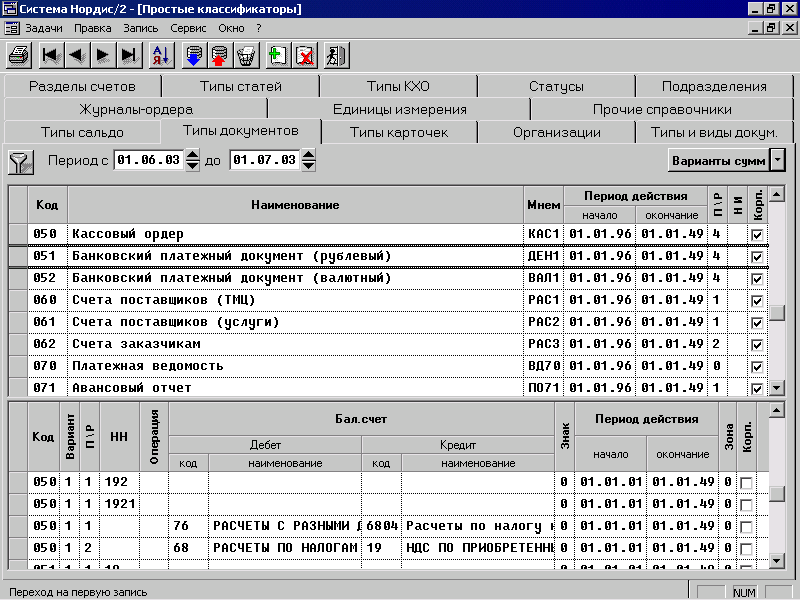
Task: Add a new record with the green plus icon
Action: (278, 55)
